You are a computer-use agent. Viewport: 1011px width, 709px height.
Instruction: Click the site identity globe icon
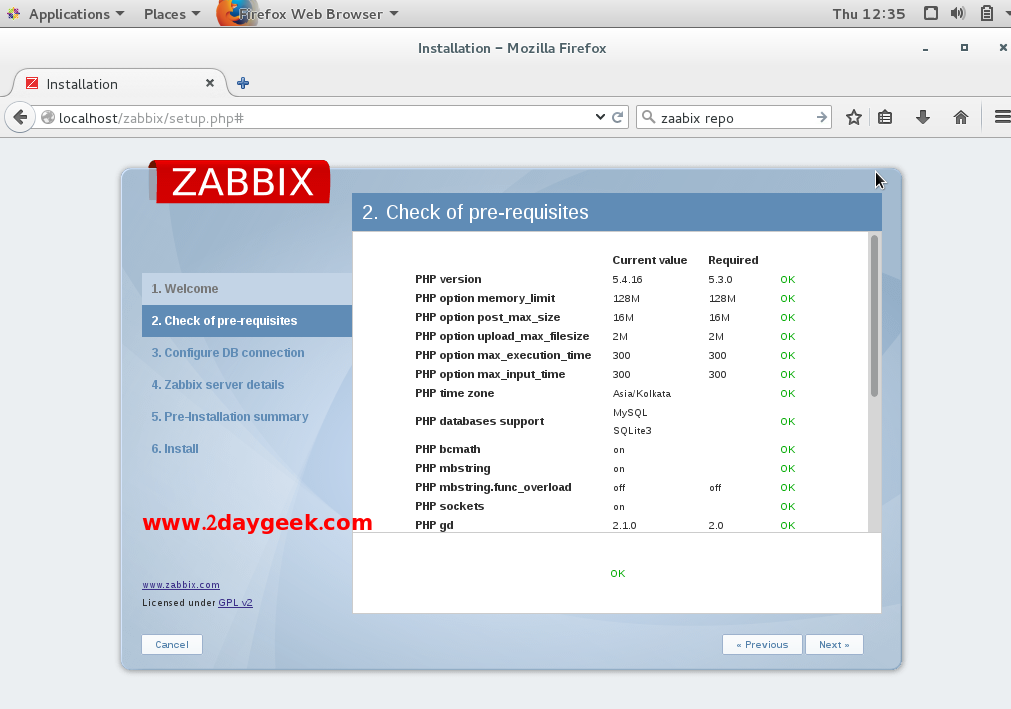pos(48,117)
